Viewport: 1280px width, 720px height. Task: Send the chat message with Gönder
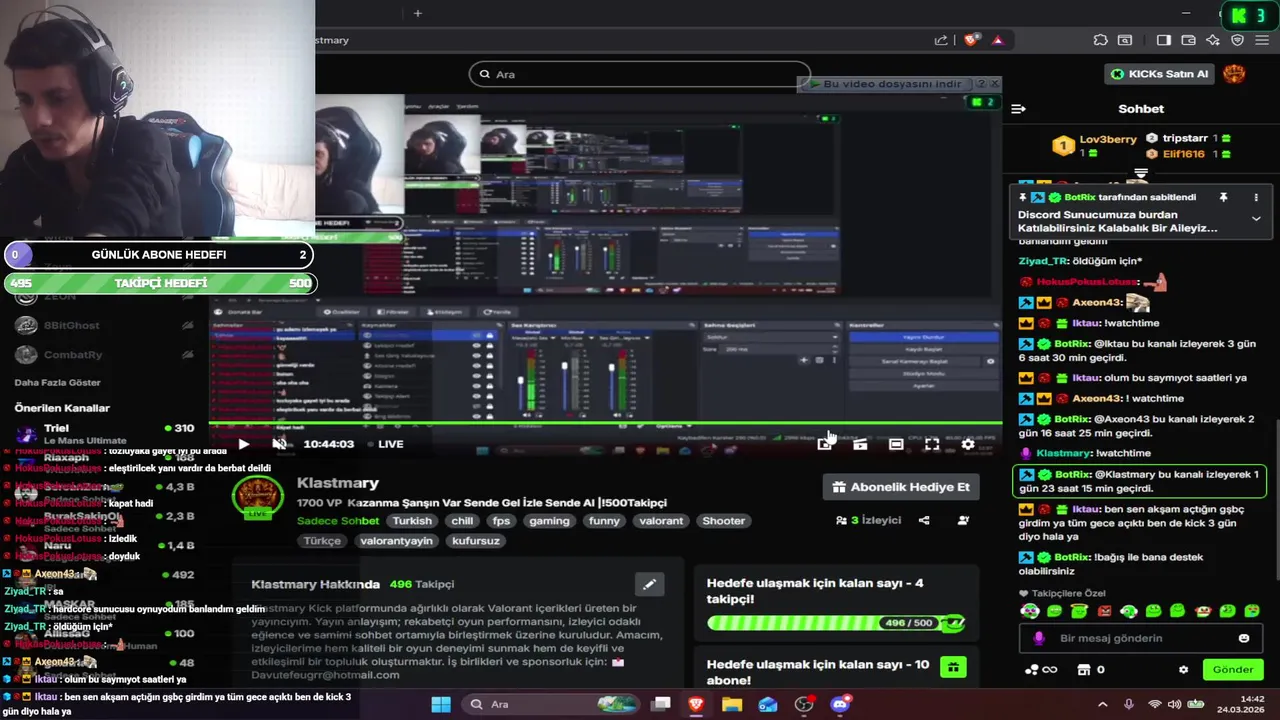pyautogui.click(x=1233, y=670)
